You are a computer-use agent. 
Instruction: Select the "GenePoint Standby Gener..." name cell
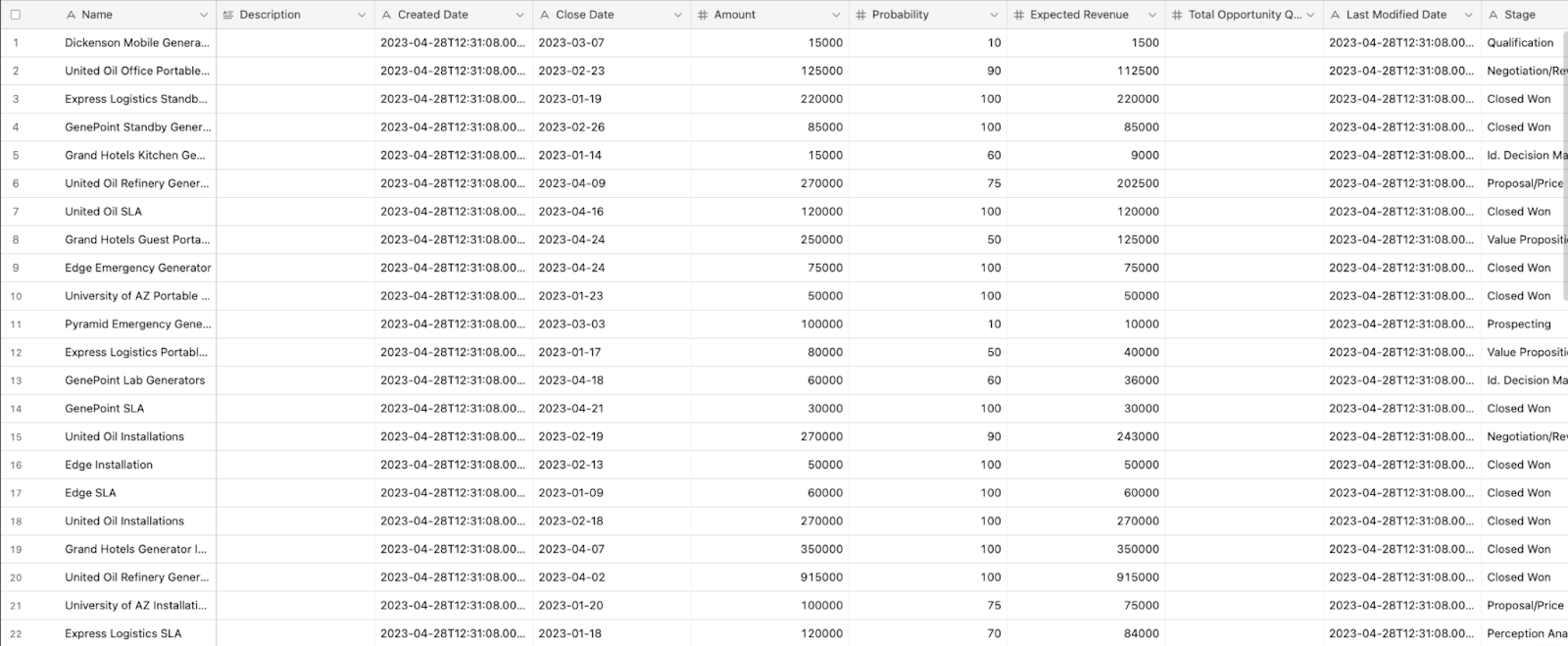pyautogui.click(x=138, y=127)
